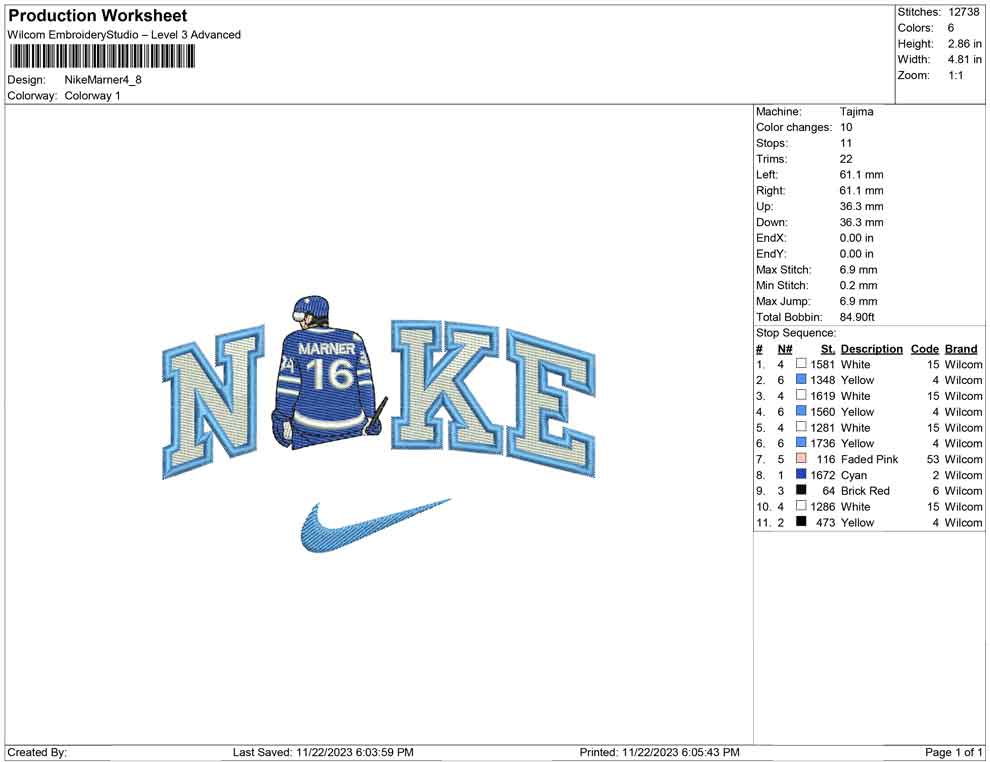Click the Printed timestamp
The width and height of the screenshot is (990, 762).
(x=659, y=752)
